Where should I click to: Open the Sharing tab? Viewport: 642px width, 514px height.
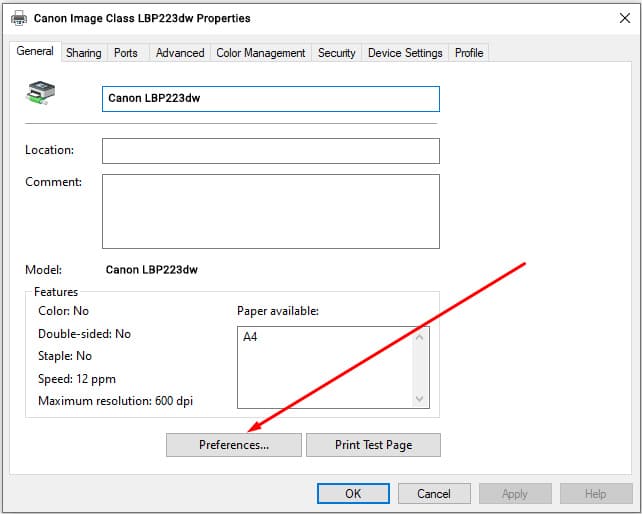(x=84, y=53)
